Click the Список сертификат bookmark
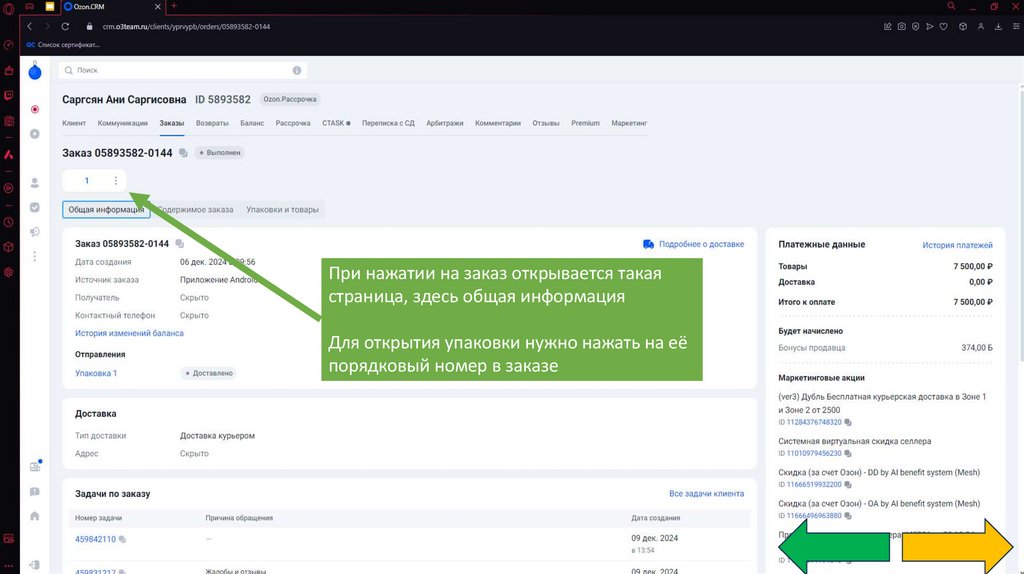The image size is (1024, 574). coord(63,45)
